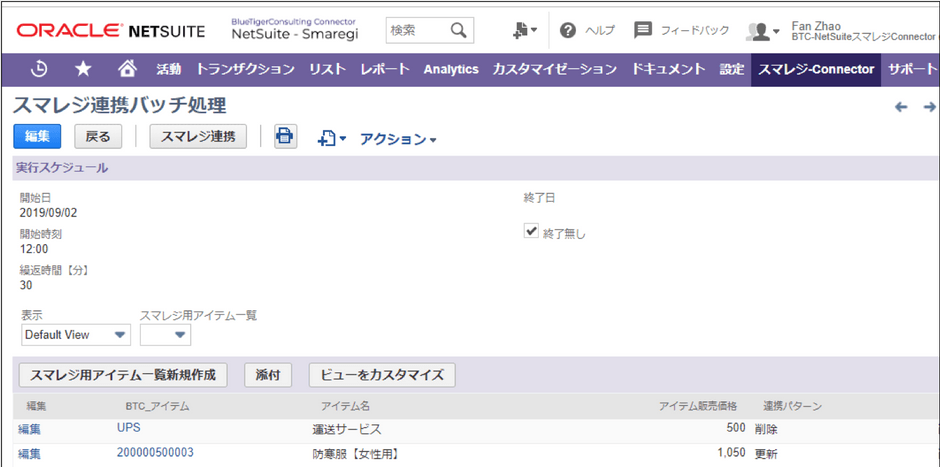Expand the アクション dropdown

coord(398,140)
